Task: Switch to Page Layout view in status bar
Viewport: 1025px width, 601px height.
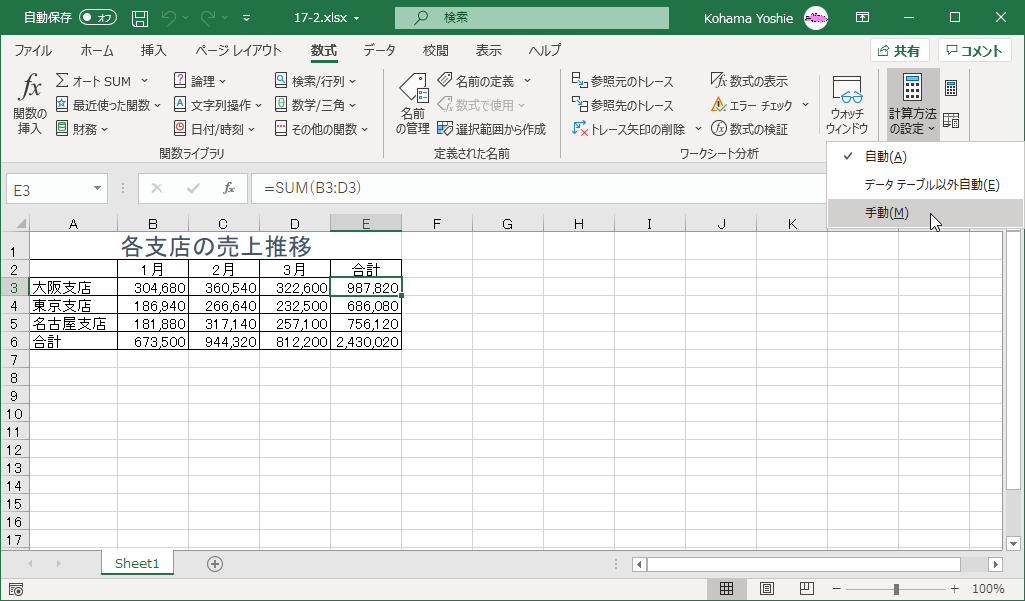Action: [x=766, y=589]
